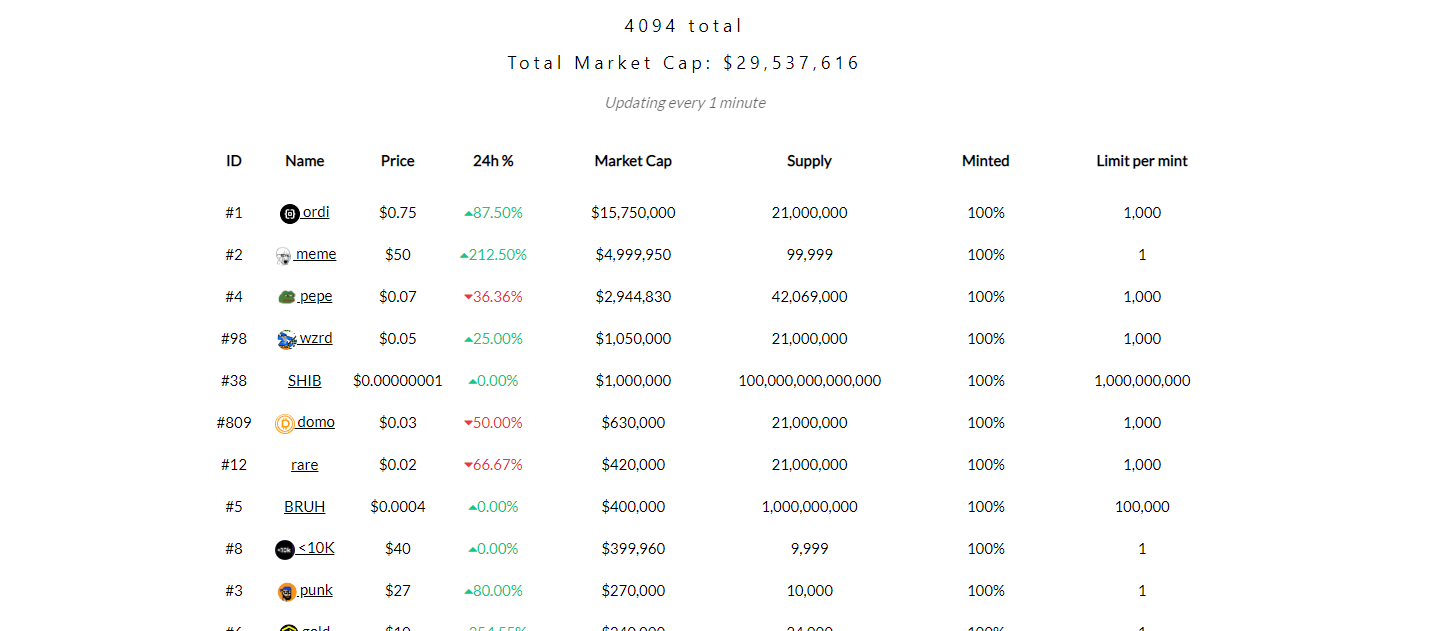Viewport: 1438px width, 631px height.
Task: Sort by the 24h % column header
Action: tap(493, 161)
